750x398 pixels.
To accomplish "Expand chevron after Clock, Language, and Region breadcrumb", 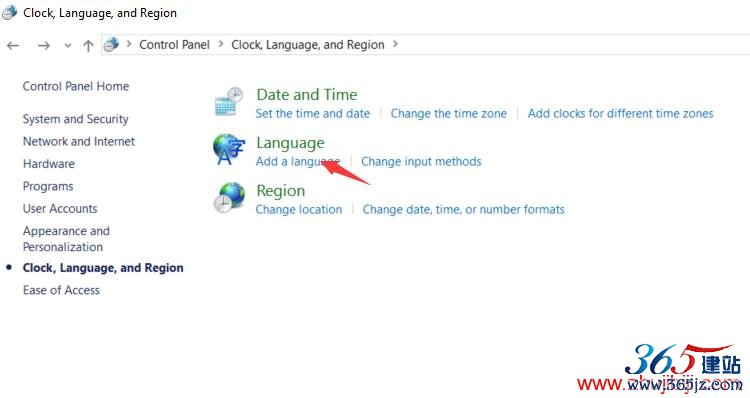I will pyautogui.click(x=395, y=44).
